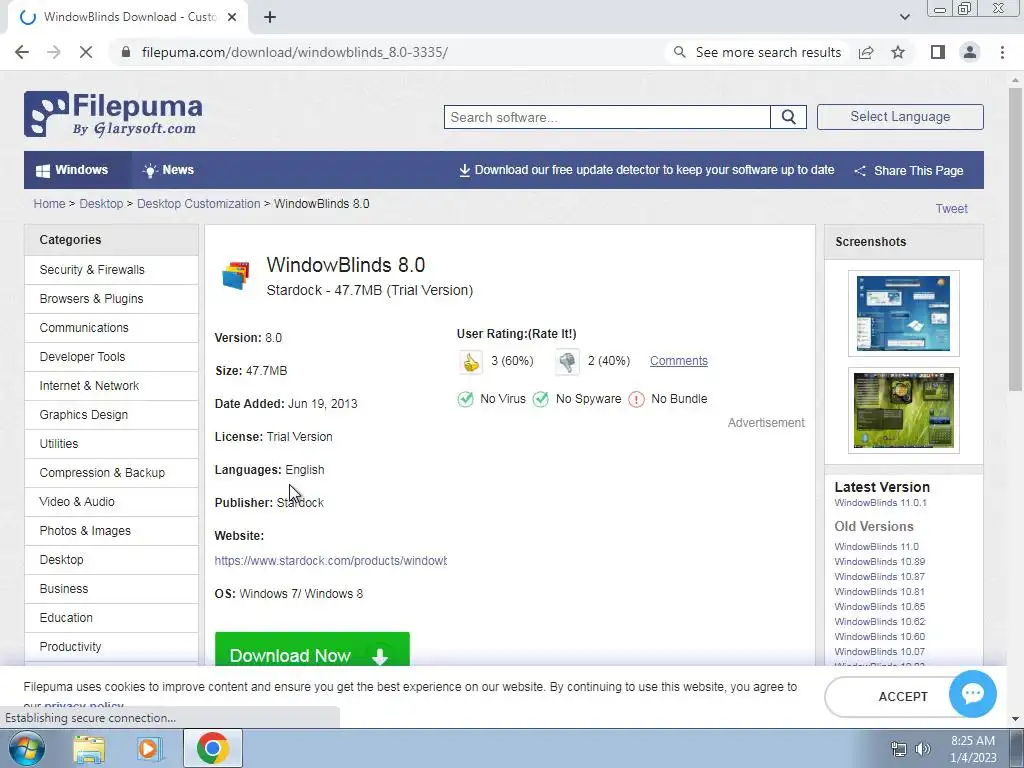The image size is (1024, 768).
Task: Click the page vertical scrollbar
Action: [x=1015, y=239]
